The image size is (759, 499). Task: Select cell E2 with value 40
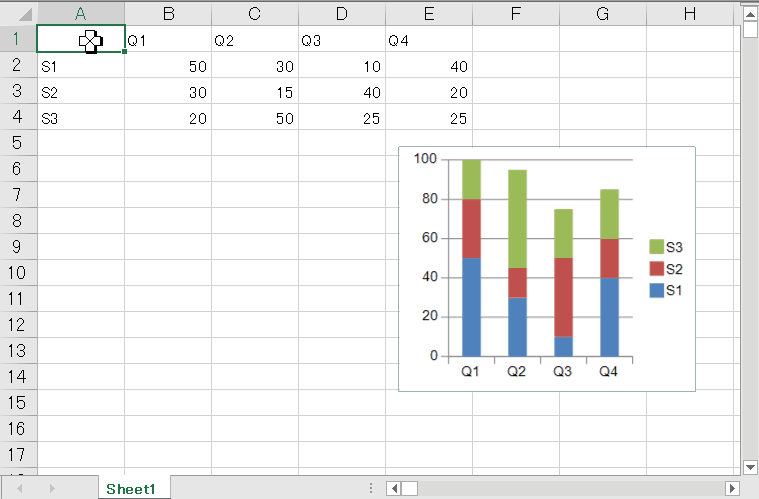click(x=429, y=65)
